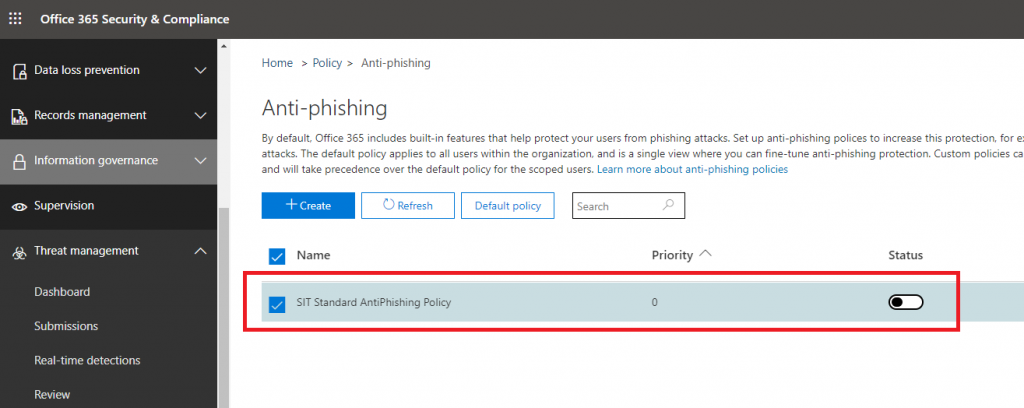Image resolution: width=1024 pixels, height=408 pixels.
Task: Toggle the select-all checkbox beside Name
Action: 277,256
